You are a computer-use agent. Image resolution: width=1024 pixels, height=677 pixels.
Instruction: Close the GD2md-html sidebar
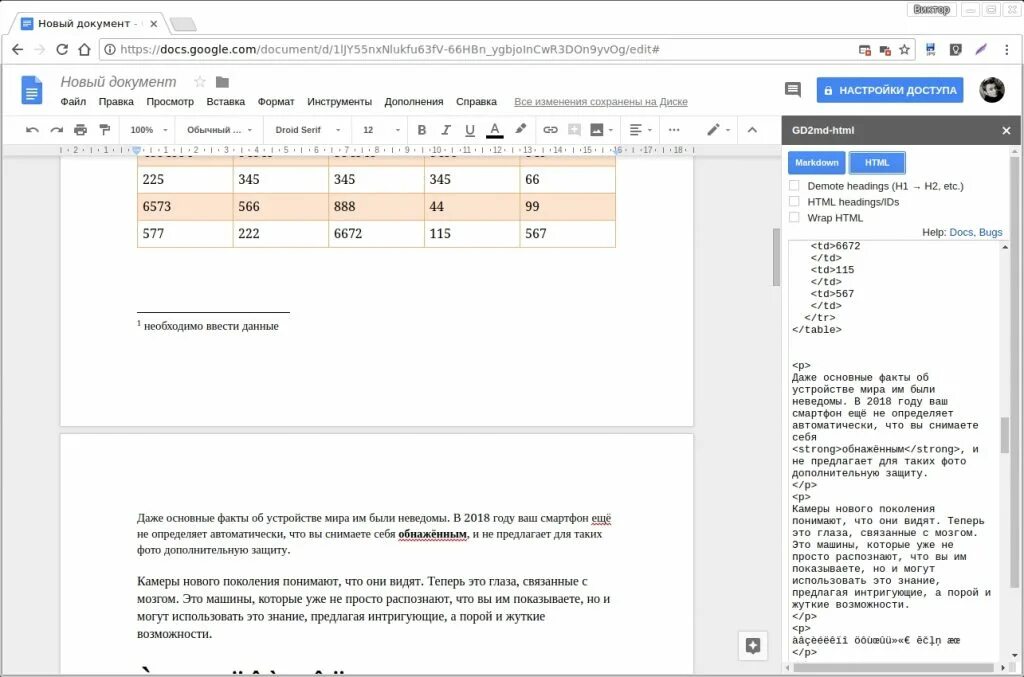(1006, 131)
